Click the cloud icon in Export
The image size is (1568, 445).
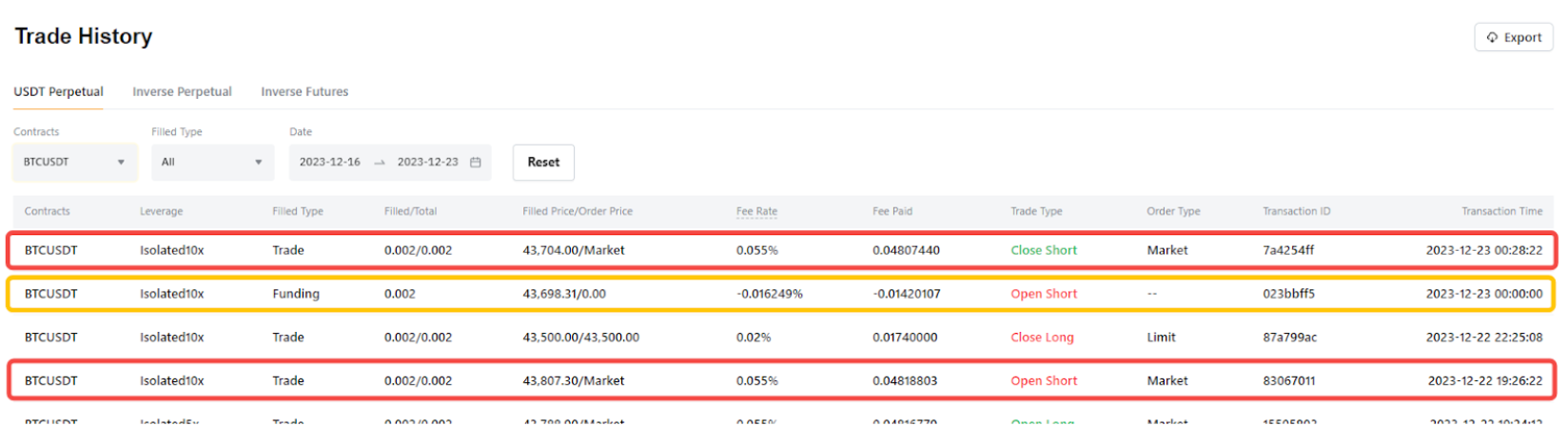click(1492, 37)
